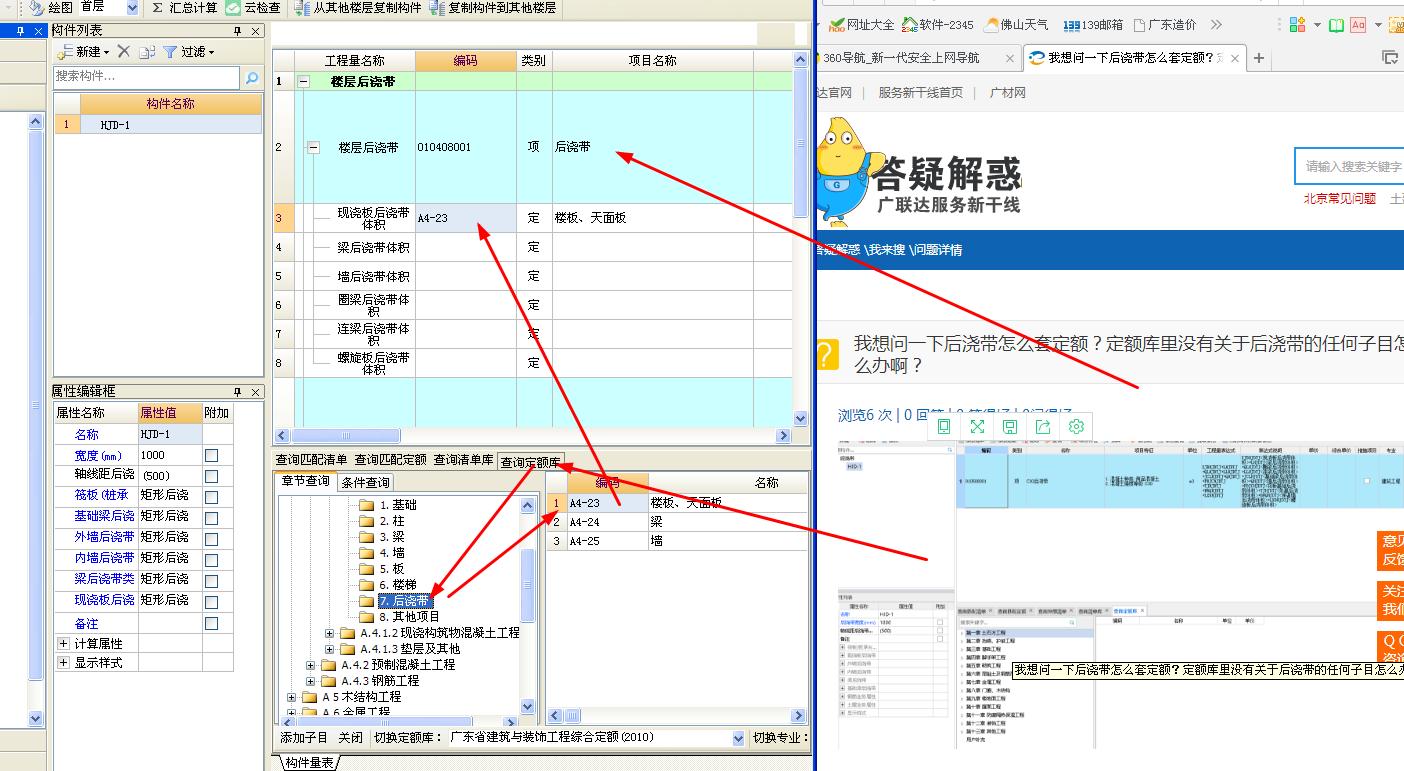The height and width of the screenshot is (771, 1404).
Task: Tick the 附加 checkbox for 外墙后浇带
Action: 211,538
